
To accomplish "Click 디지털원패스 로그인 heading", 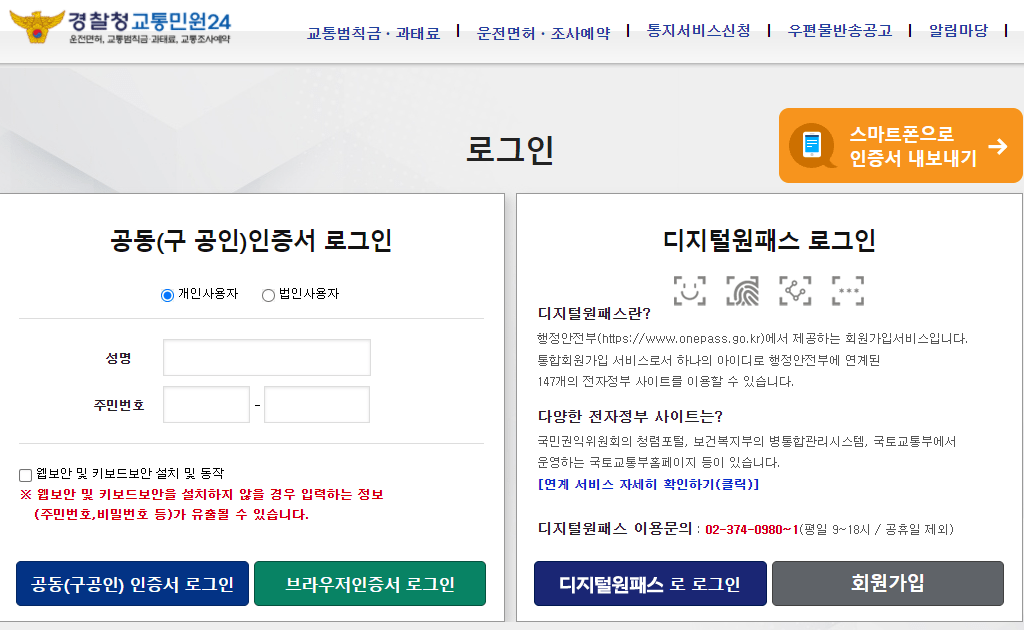I will click(769, 241).
